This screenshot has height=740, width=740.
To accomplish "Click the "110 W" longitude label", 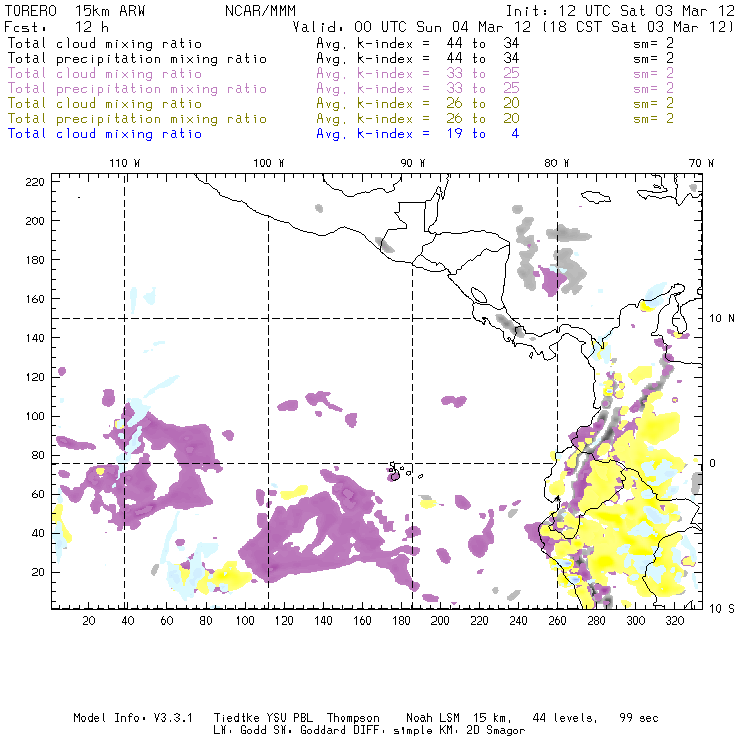I will click(125, 163).
